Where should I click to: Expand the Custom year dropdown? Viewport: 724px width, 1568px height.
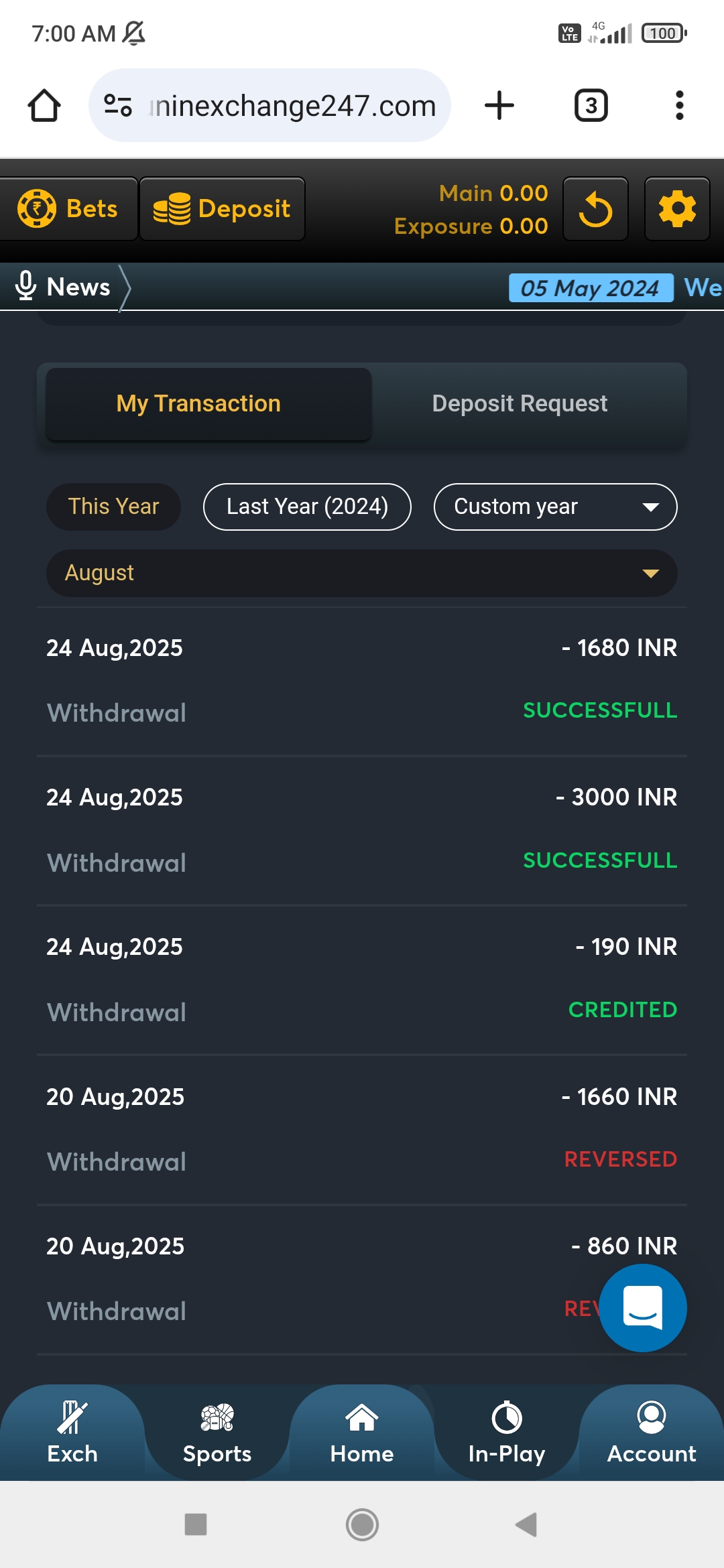click(x=555, y=507)
